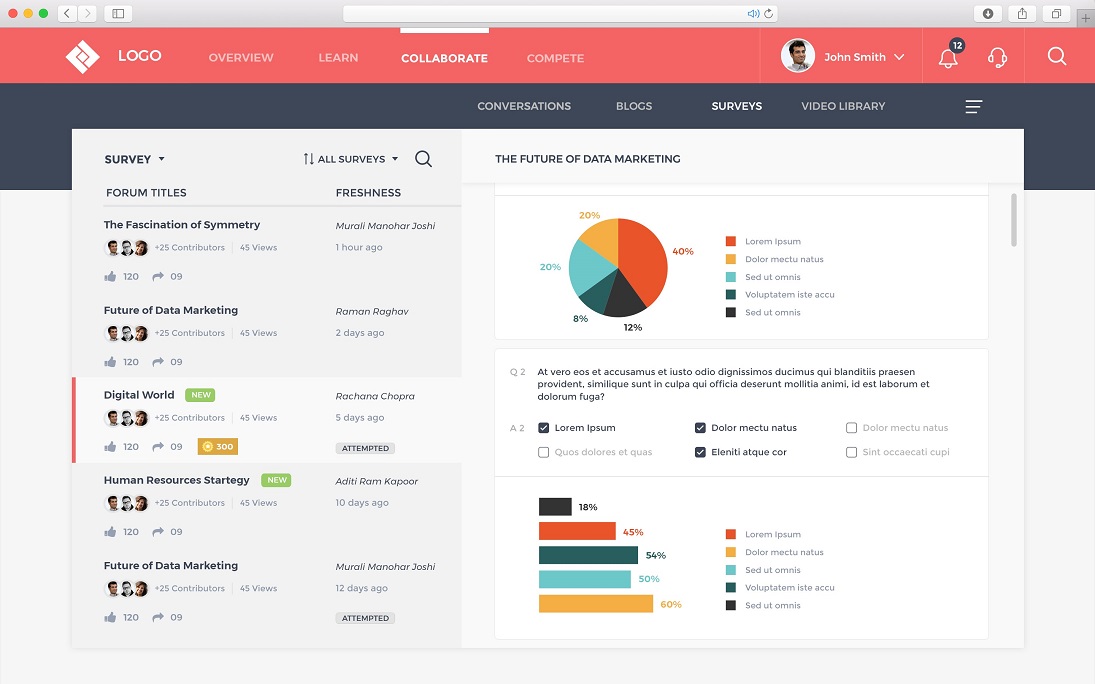Select the COLLABORATE nav item
Screen dimensions: 1095x684
point(444,58)
